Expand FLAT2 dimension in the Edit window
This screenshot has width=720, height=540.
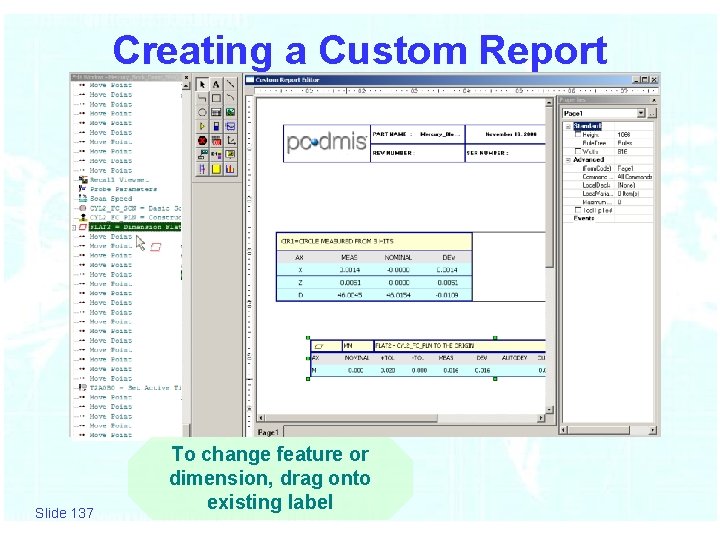(74, 227)
